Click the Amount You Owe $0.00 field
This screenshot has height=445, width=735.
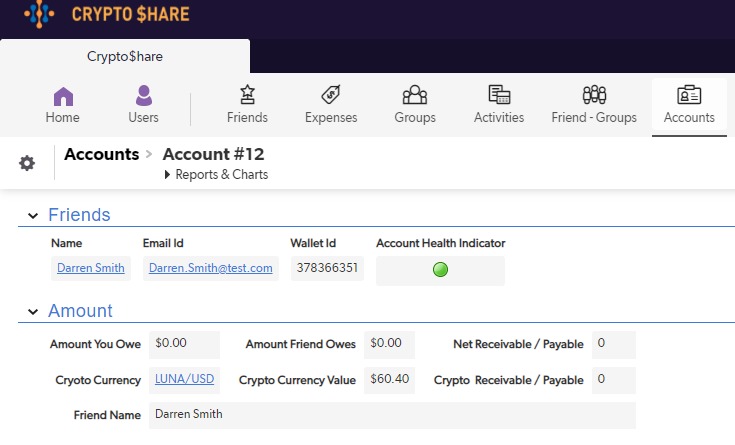pos(184,345)
